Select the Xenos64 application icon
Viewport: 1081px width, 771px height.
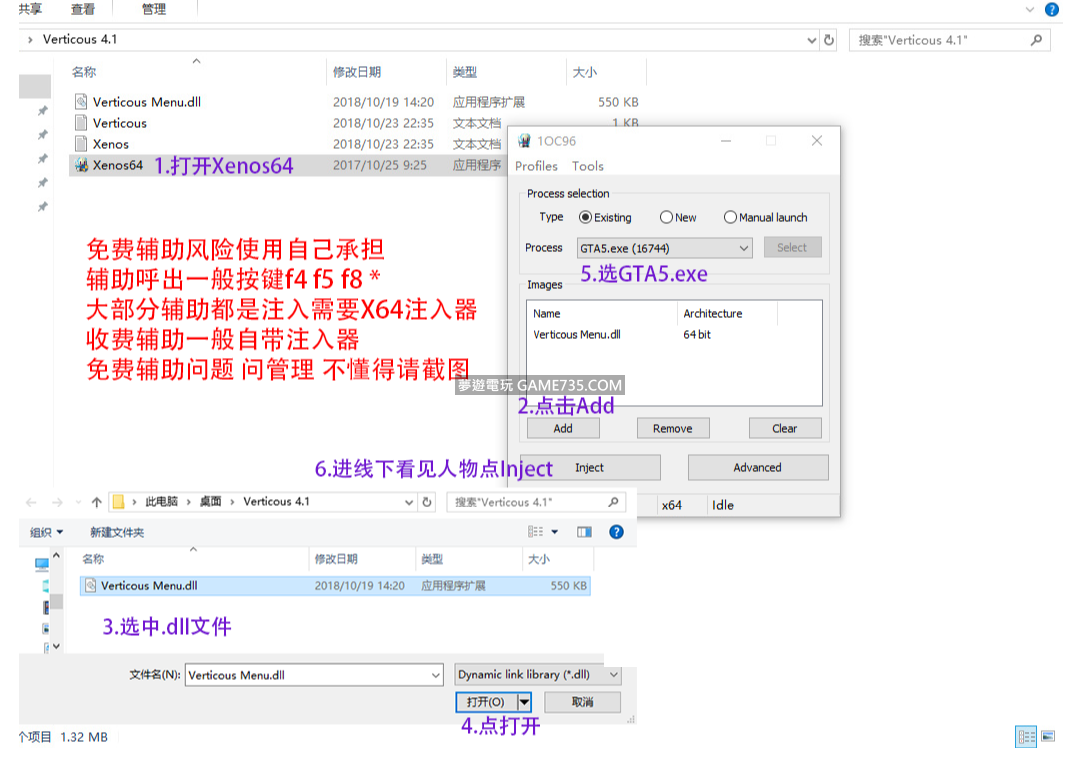(81, 165)
